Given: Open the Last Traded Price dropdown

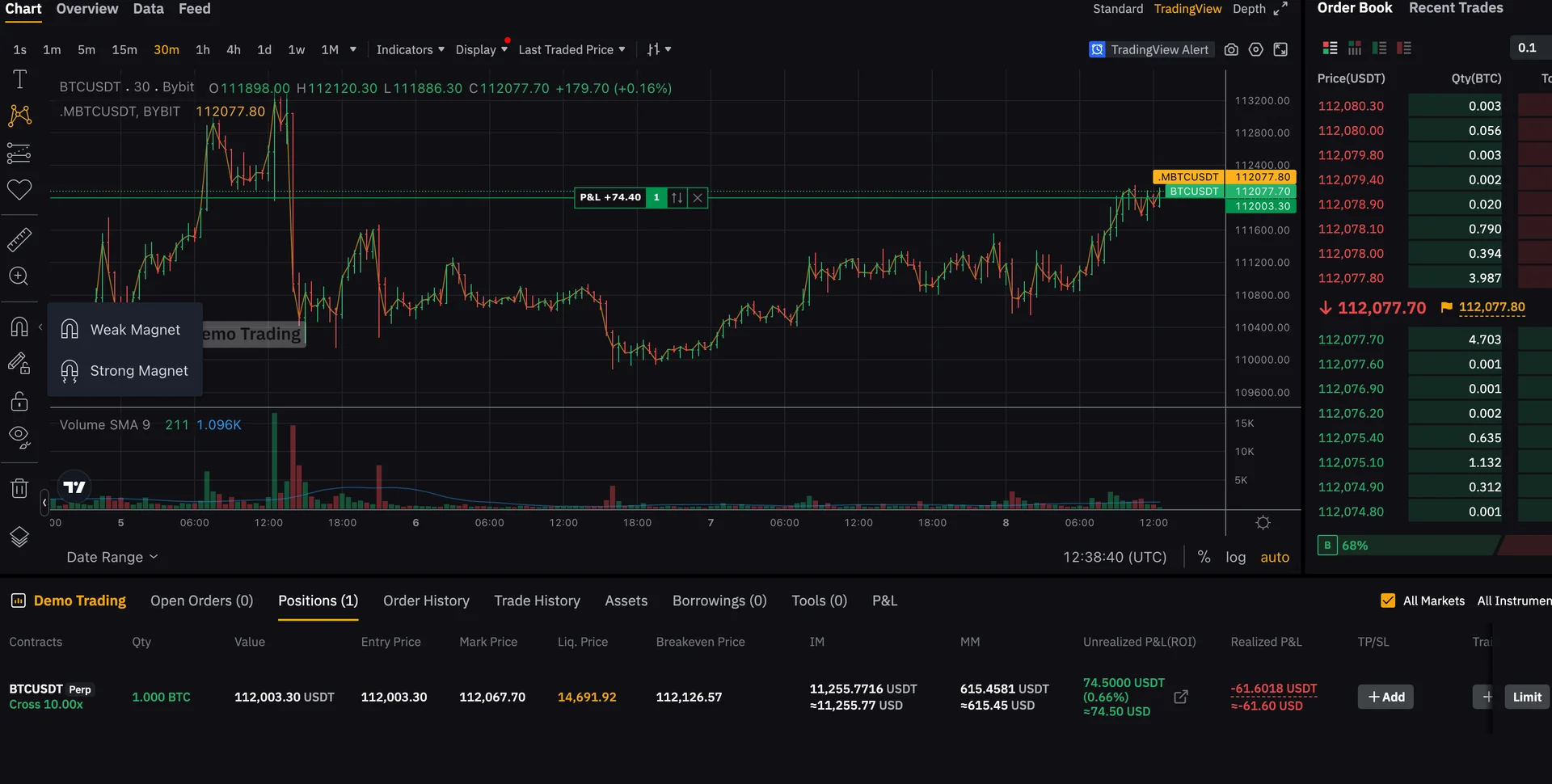Looking at the screenshot, I should point(571,49).
